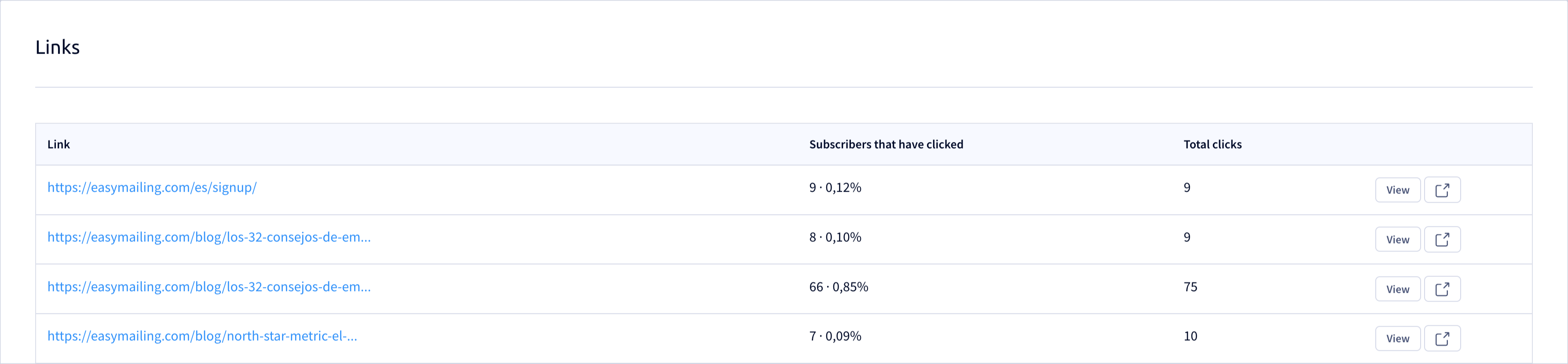Click the Link column header
The image size is (1568, 364).
[x=59, y=144]
